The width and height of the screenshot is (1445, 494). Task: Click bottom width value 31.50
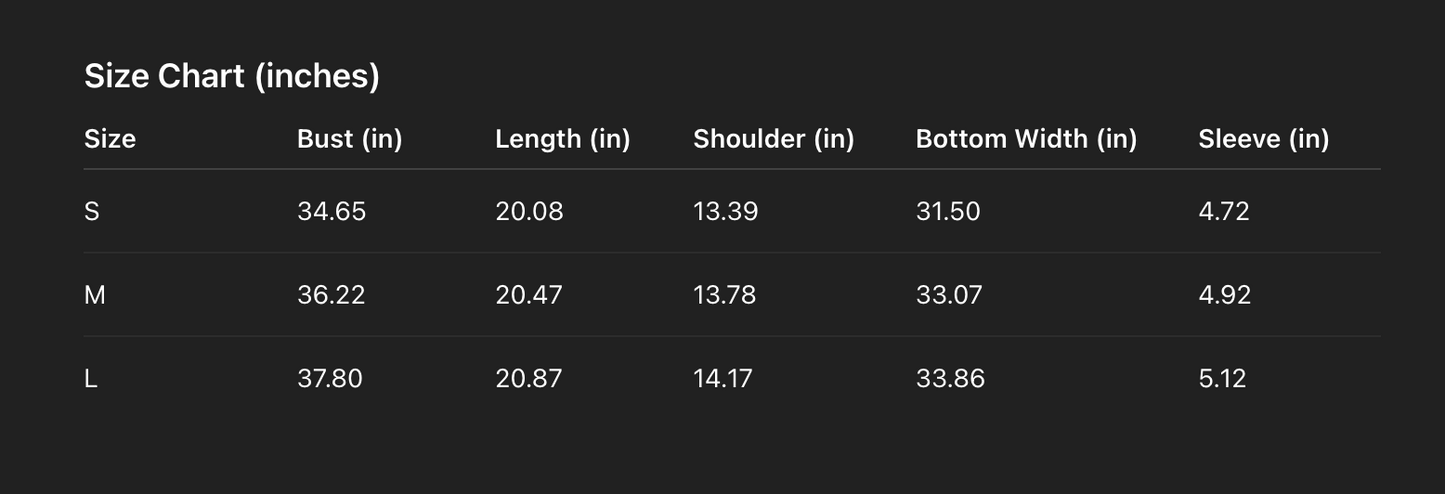pos(948,212)
